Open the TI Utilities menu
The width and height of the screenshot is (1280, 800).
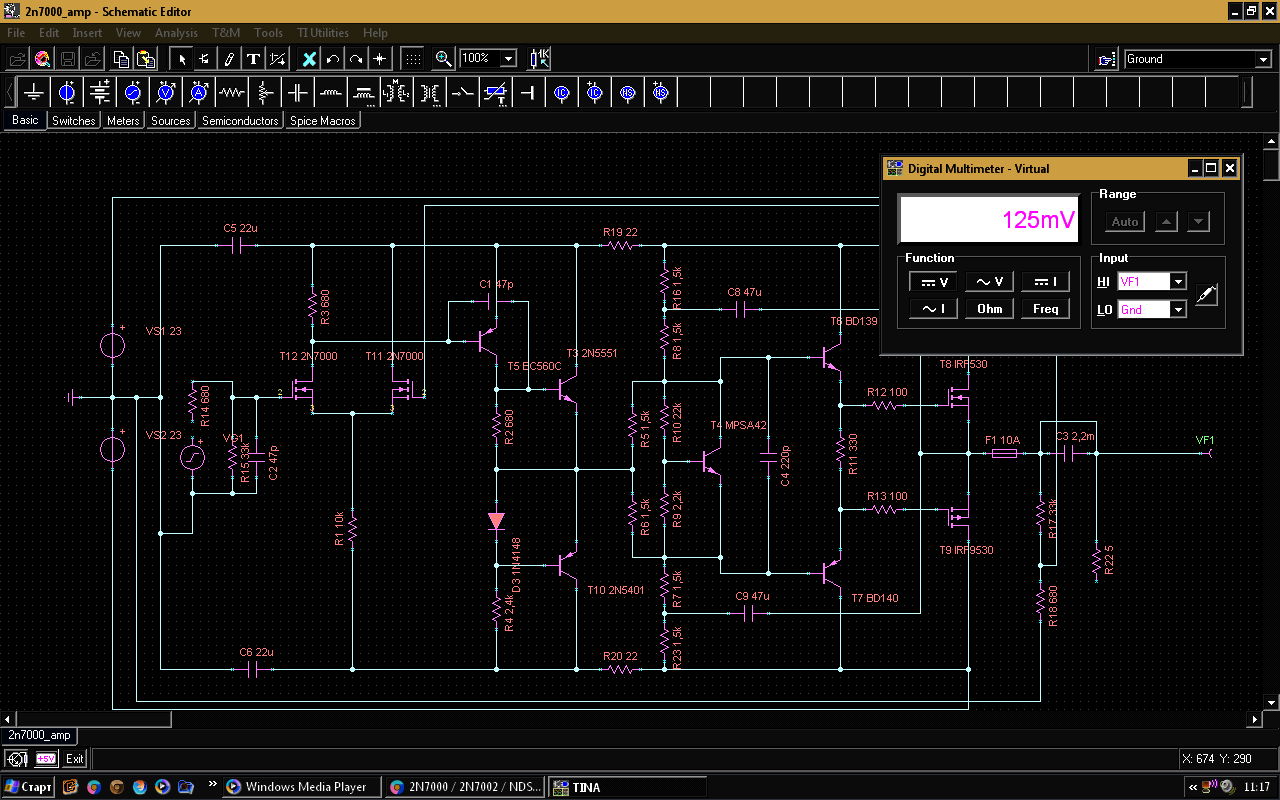322,33
